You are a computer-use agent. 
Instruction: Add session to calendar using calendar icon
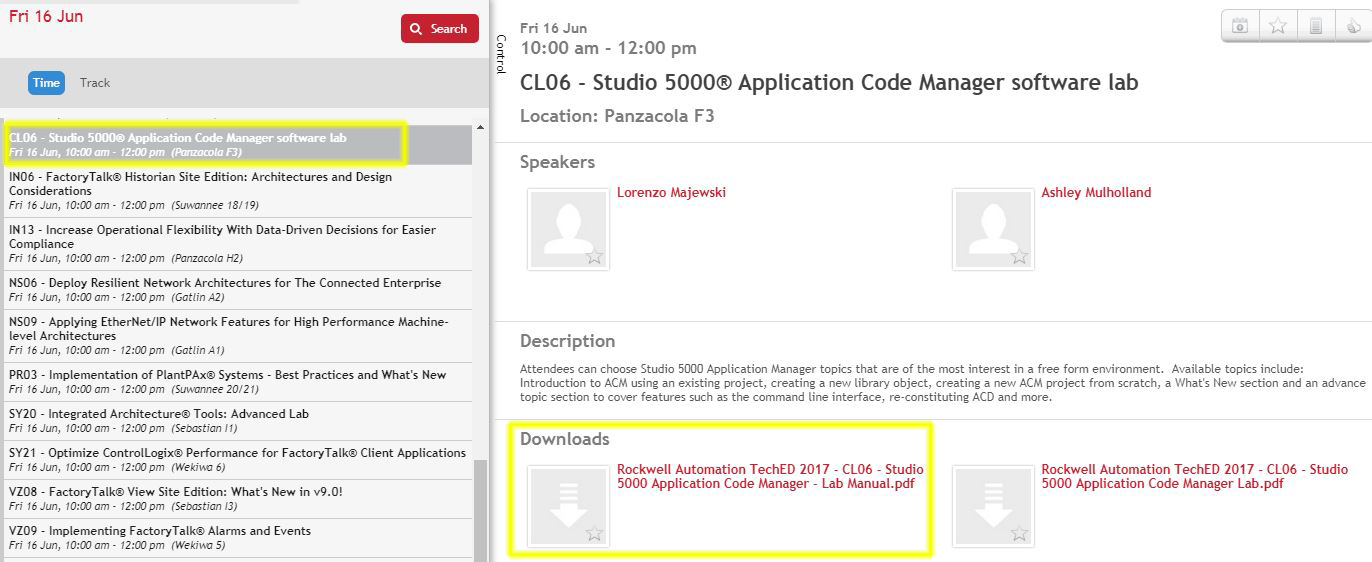pyautogui.click(x=1240, y=26)
